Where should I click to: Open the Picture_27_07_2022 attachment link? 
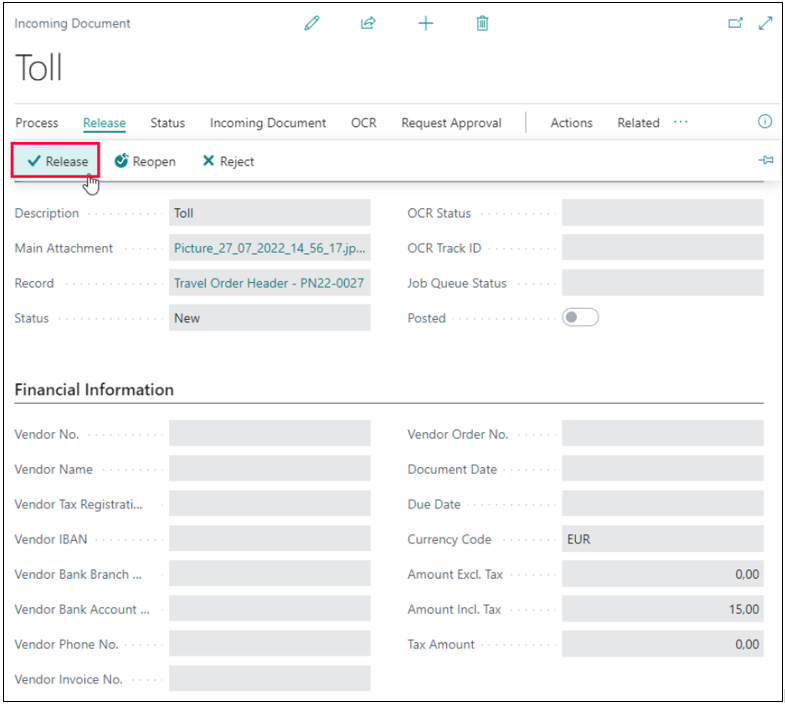(x=269, y=248)
